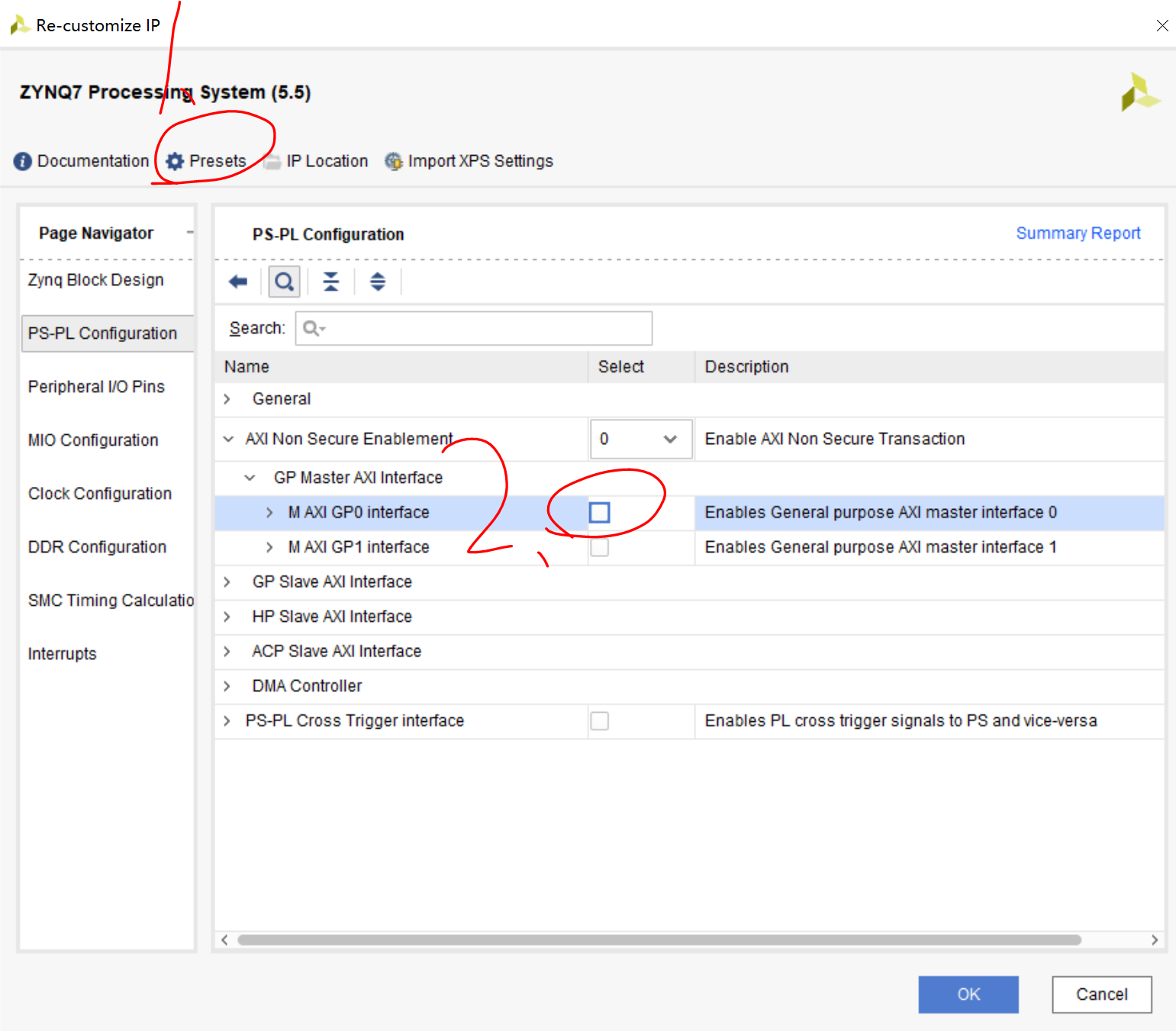
Task: Expand the M AXI GP0 interface row
Action: point(269,513)
